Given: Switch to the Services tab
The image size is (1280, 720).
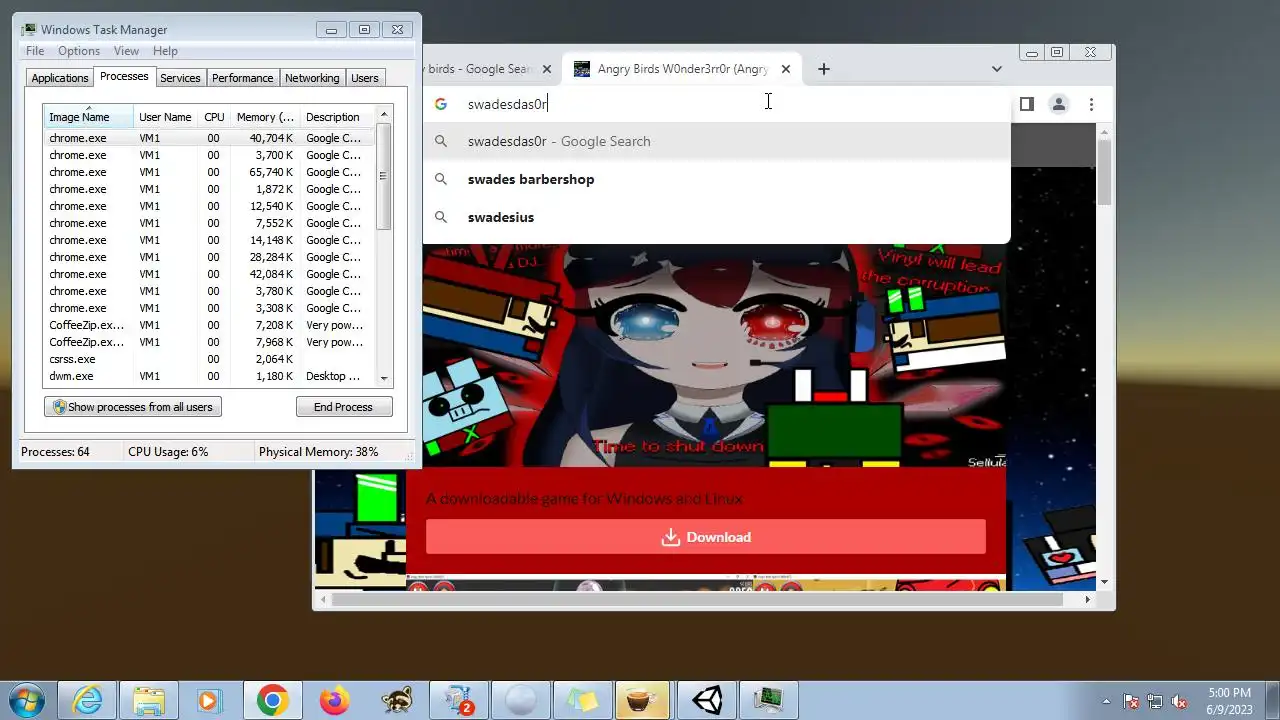Looking at the screenshot, I should (x=180, y=78).
